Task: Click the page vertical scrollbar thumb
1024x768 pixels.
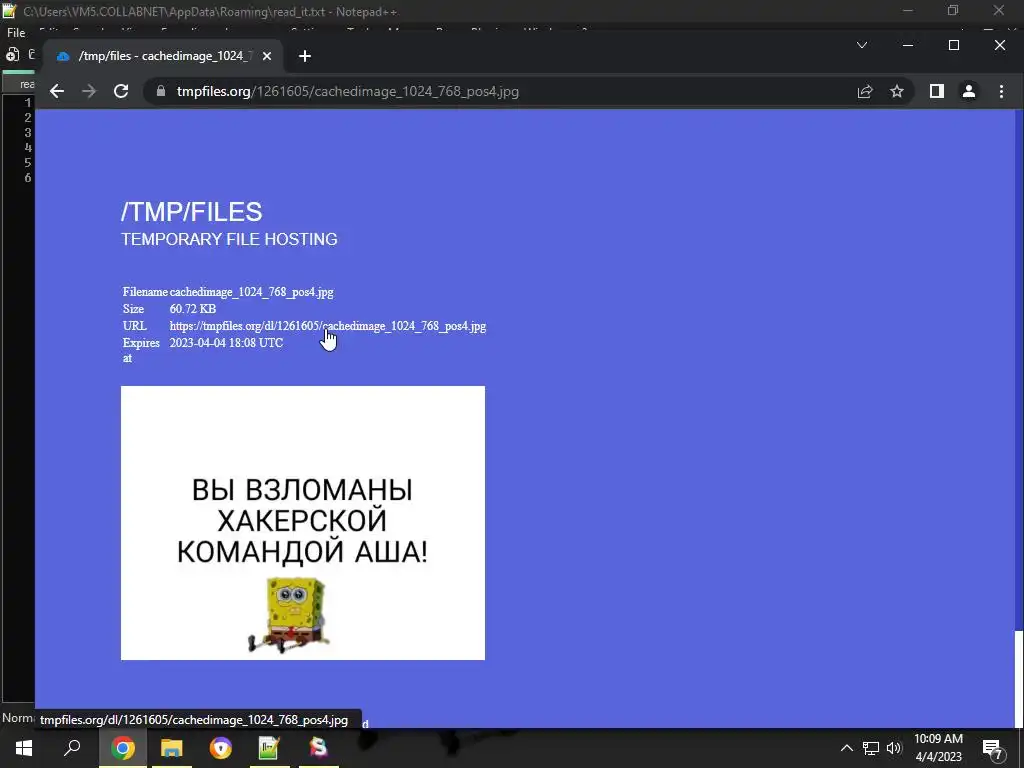Action: click(x=1019, y=678)
